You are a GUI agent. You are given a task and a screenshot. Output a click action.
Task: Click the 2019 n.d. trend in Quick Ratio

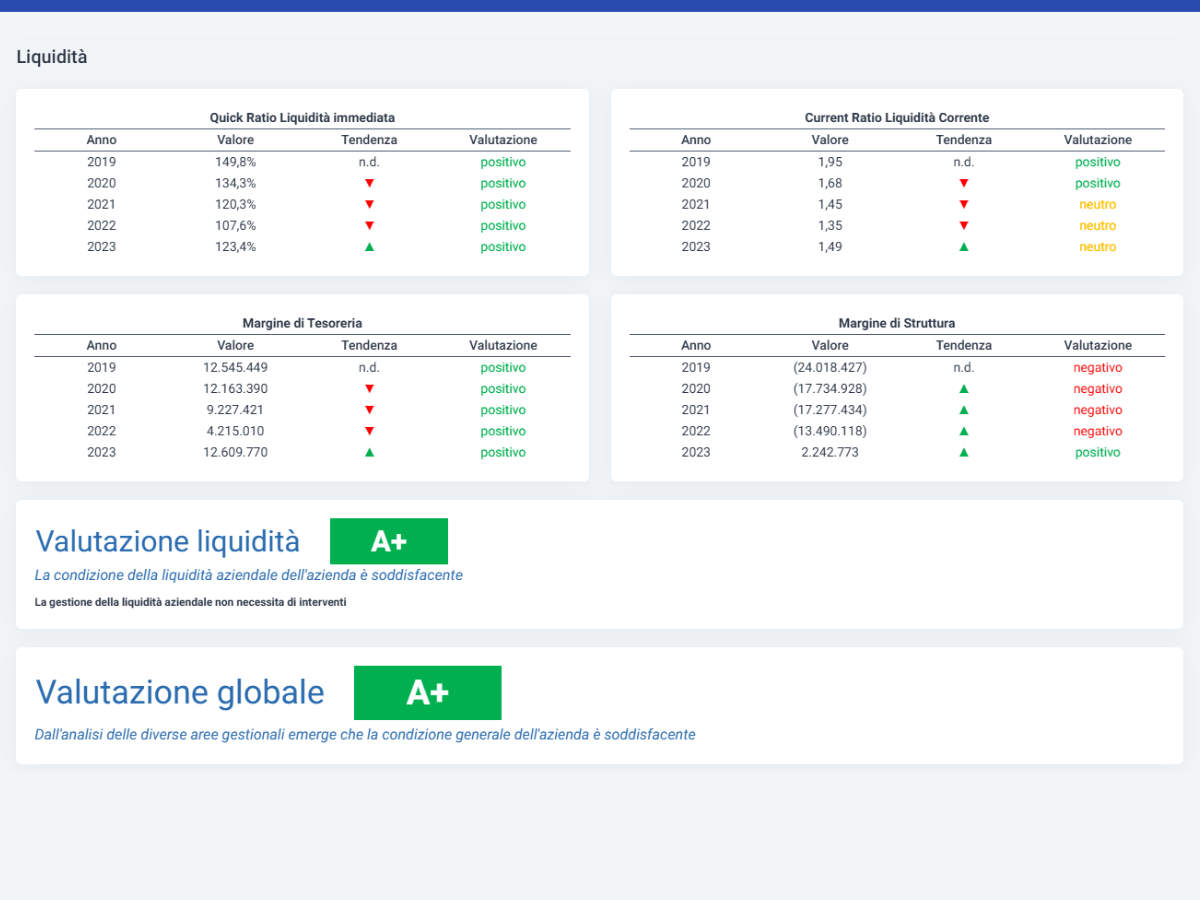[369, 162]
